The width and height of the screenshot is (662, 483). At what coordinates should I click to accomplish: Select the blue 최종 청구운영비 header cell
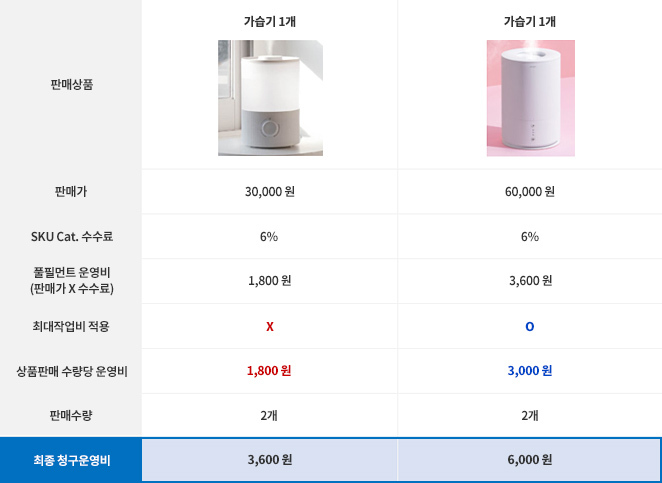pos(71,460)
